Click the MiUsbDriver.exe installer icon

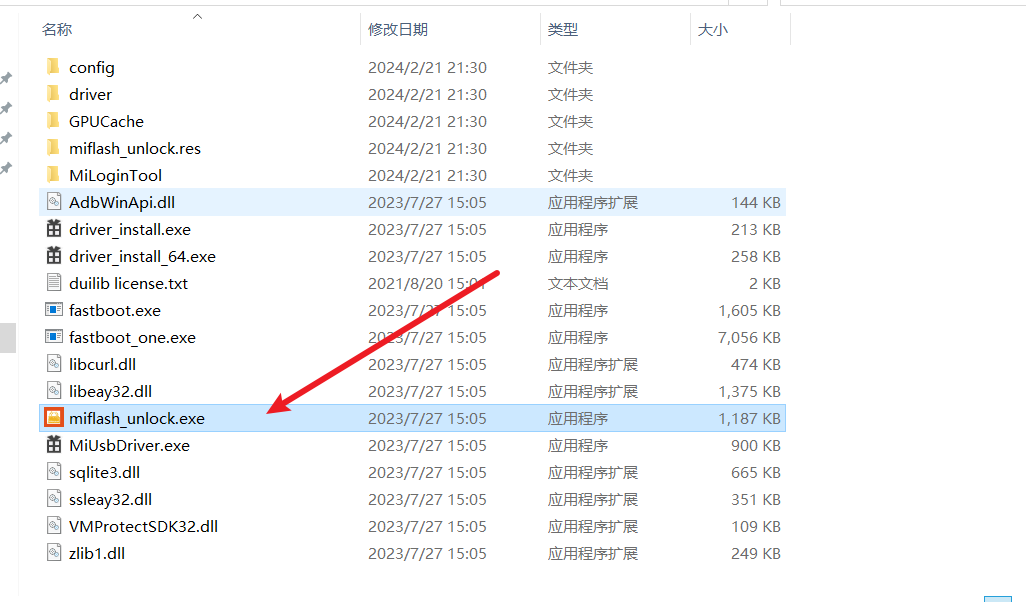[x=54, y=444]
